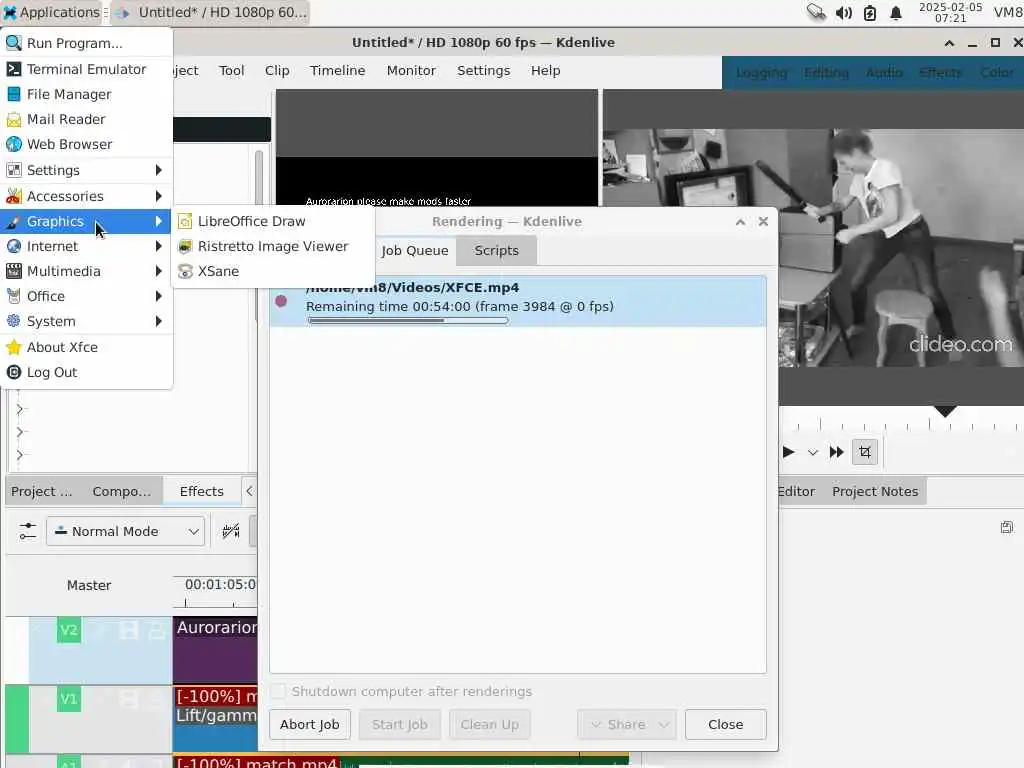Open the Settings menu in Kdenlive
The height and width of the screenshot is (768, 1024).
click(483, 71)
